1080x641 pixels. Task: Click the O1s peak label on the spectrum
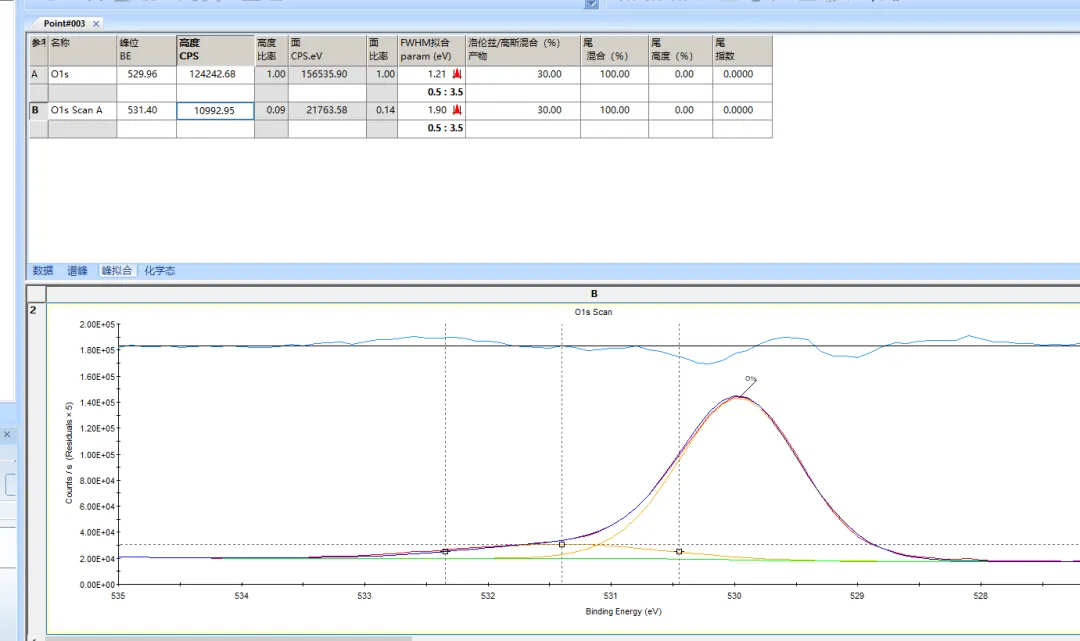pos(750,379)
